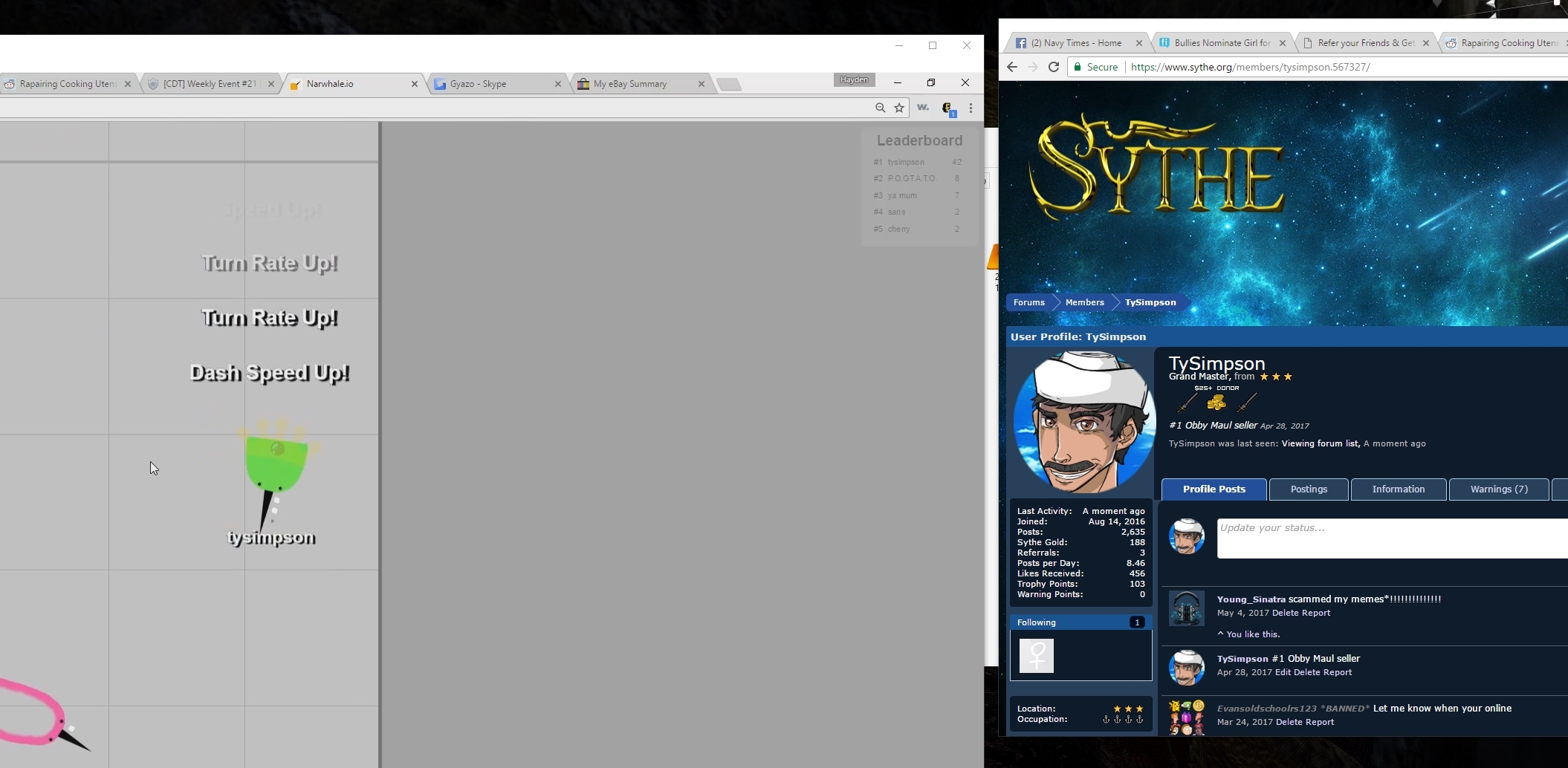Open the Postings tab
Viewport: 1568px width, 768px height.
coord(1309,489)
